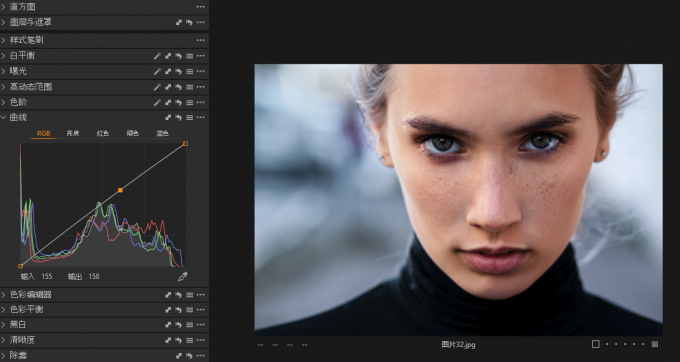The width and height of the screenshot is (680, 362).
Task: Click the 输出 value 158 field
Action: (x=94, y=277)
